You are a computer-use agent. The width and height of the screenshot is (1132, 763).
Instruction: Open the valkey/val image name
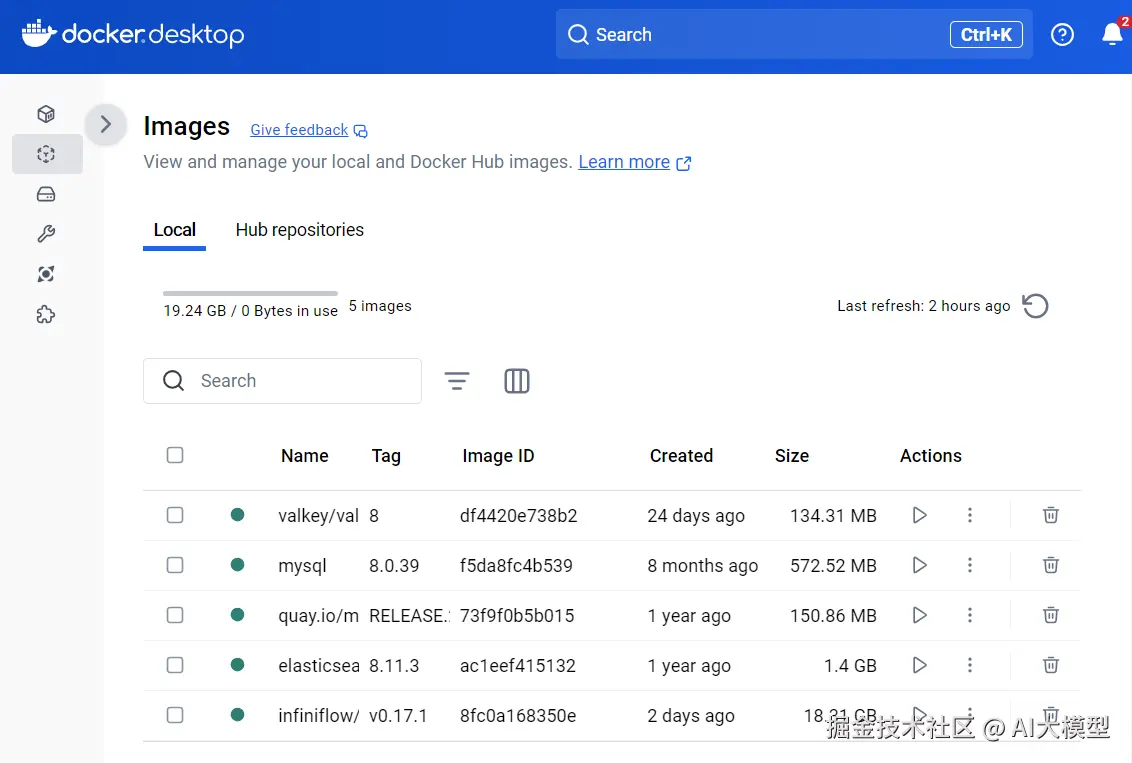click(318, 516)
